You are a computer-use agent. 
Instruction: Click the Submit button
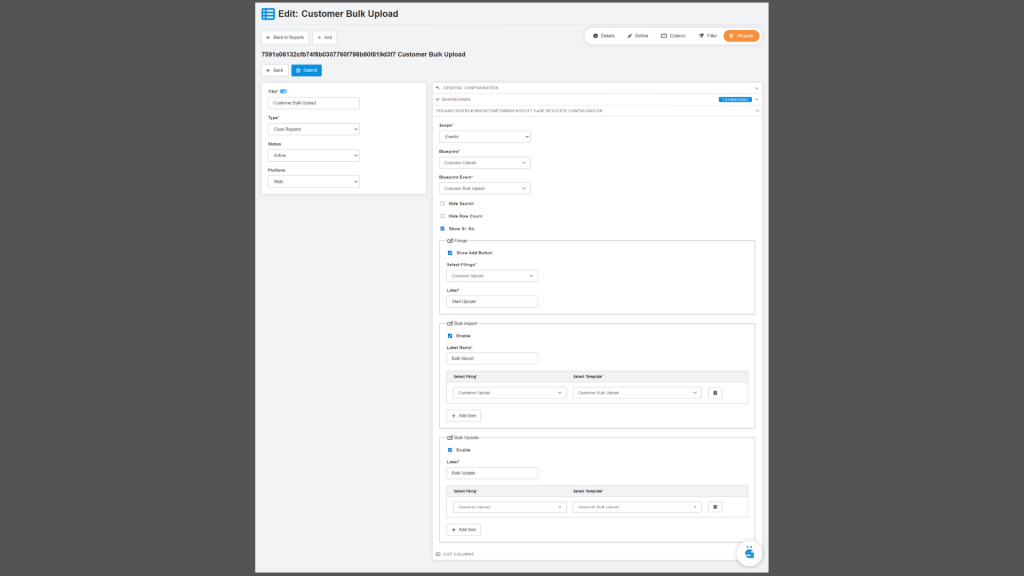click(306, 70)
